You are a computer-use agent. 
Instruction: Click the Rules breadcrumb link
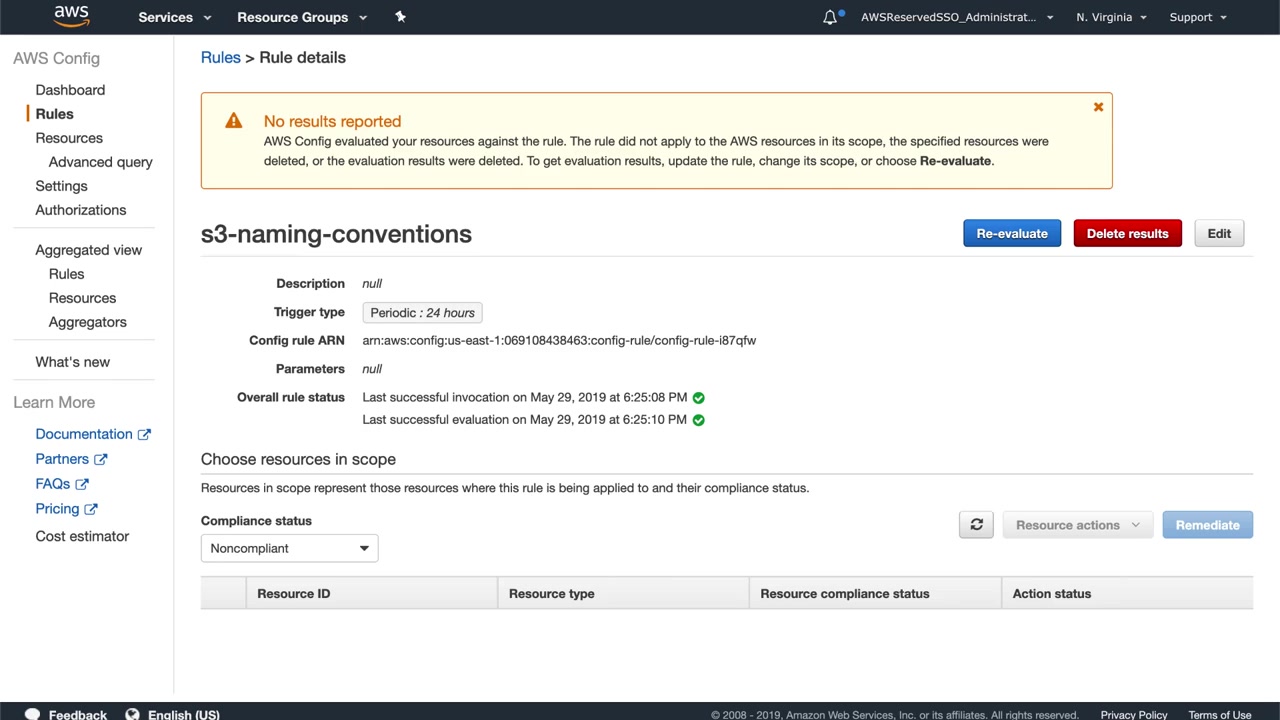220,57
